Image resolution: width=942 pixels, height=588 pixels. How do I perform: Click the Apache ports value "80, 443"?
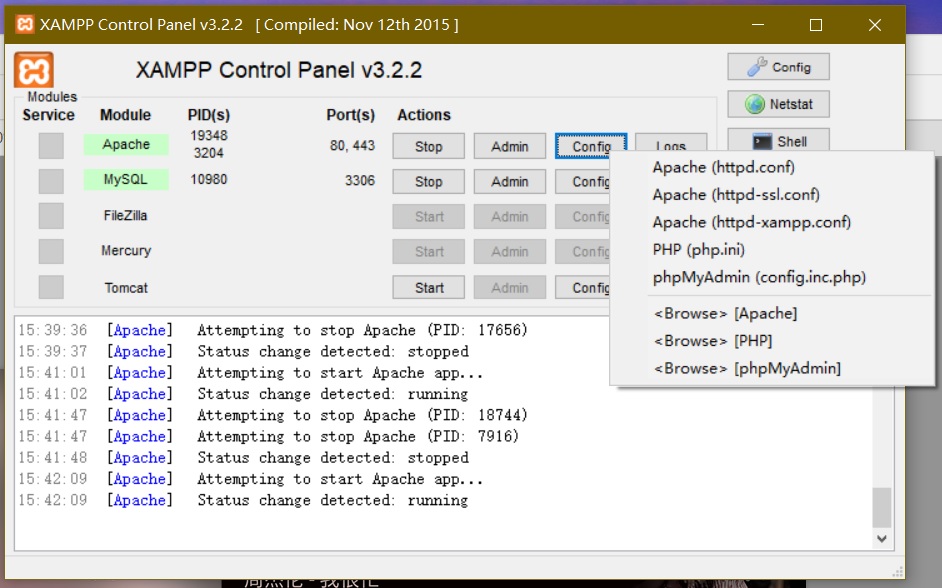click(352, 146)
